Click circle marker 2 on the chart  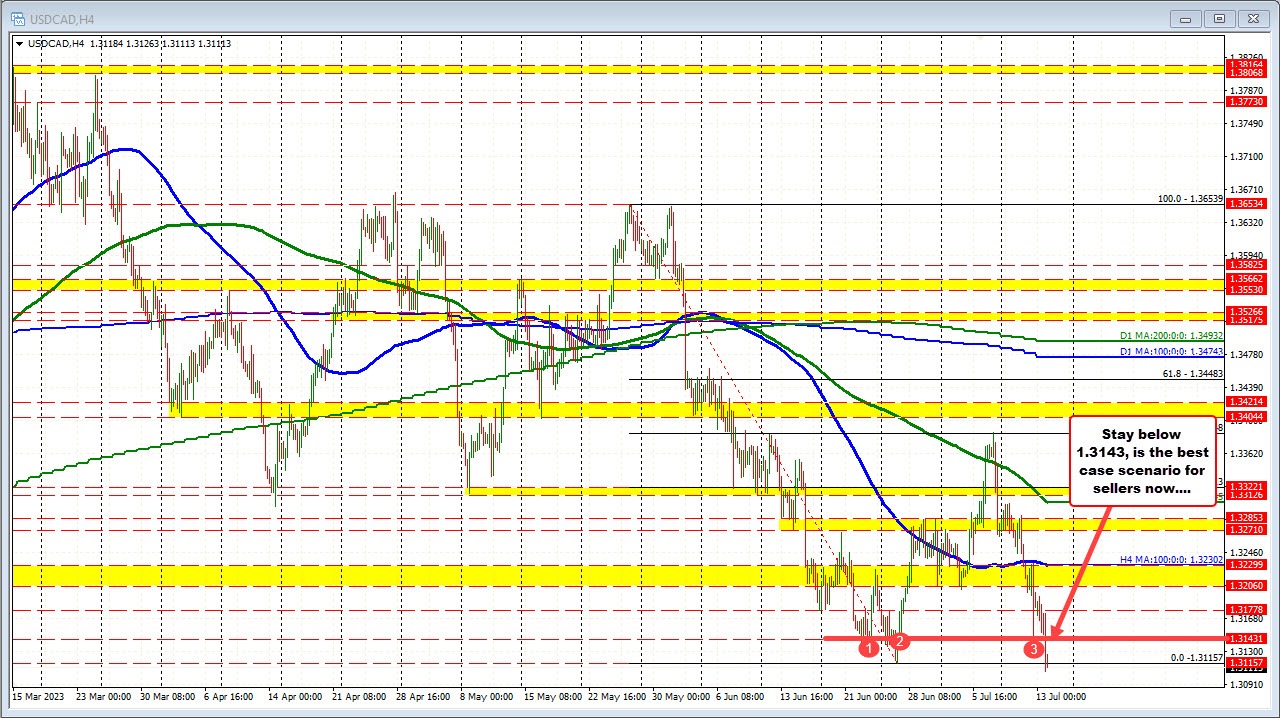coord(898,641)
